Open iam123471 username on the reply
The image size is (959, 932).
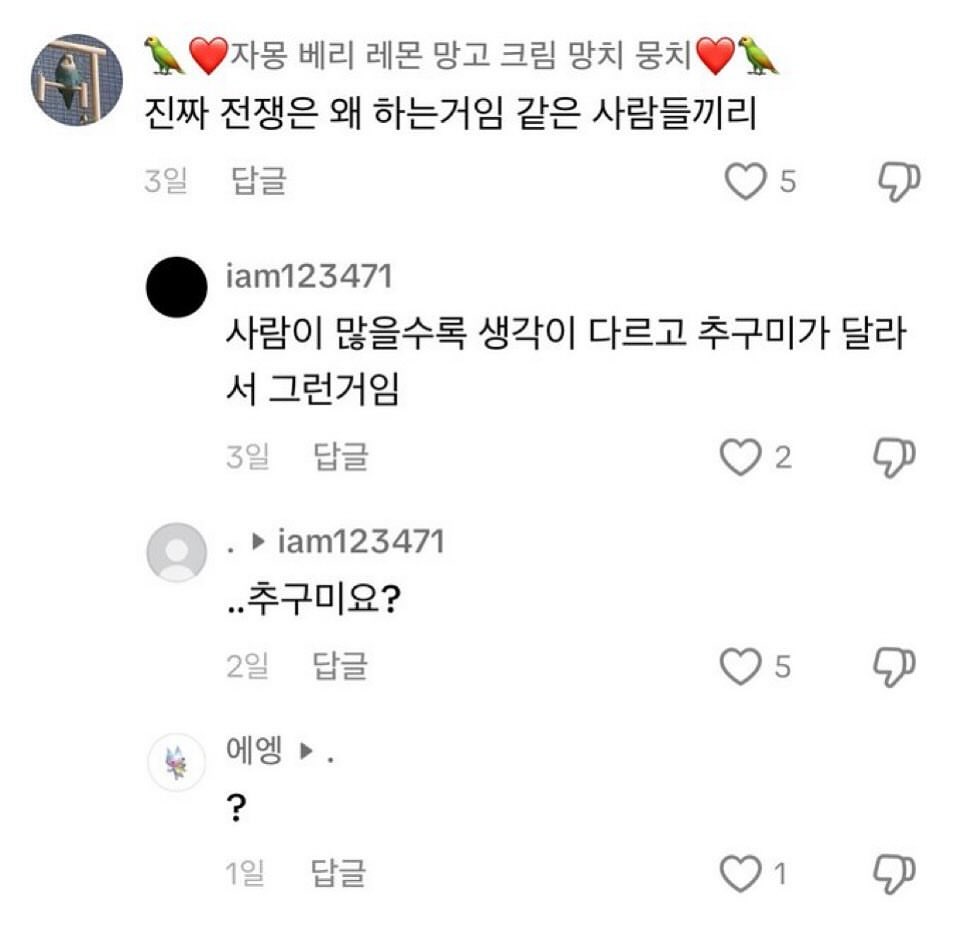click(310, 276)
